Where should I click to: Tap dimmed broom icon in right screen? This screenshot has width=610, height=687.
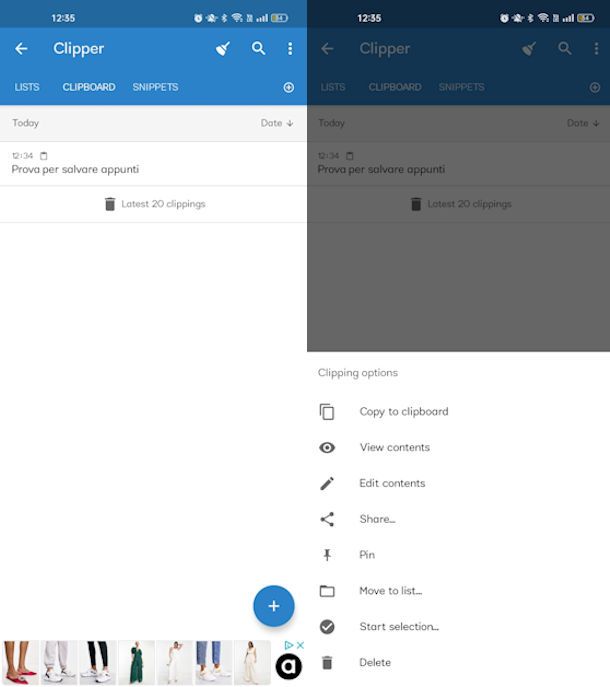[529, 49]
